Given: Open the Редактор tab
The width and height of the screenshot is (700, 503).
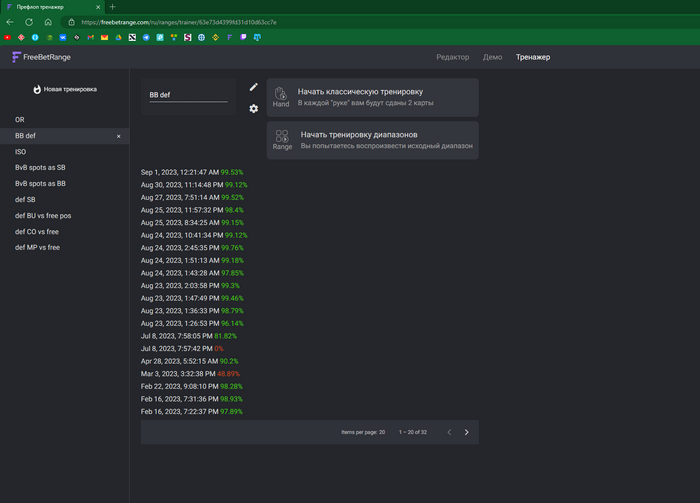Looking at the screenshot, I should [x=453, y=57].
